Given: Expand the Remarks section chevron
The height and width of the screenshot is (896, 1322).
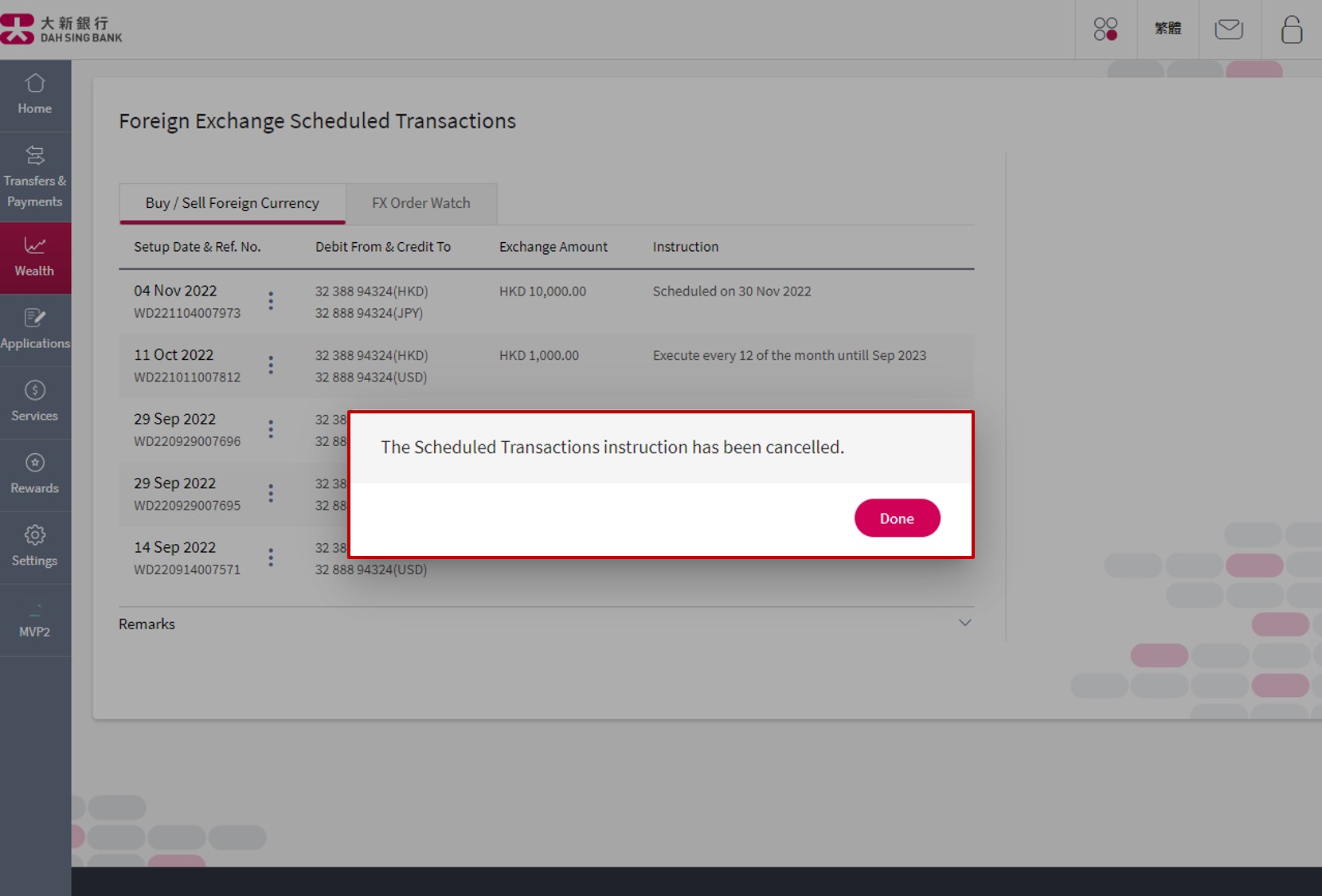Looking at the screenshot, I should tap(964, 623).
